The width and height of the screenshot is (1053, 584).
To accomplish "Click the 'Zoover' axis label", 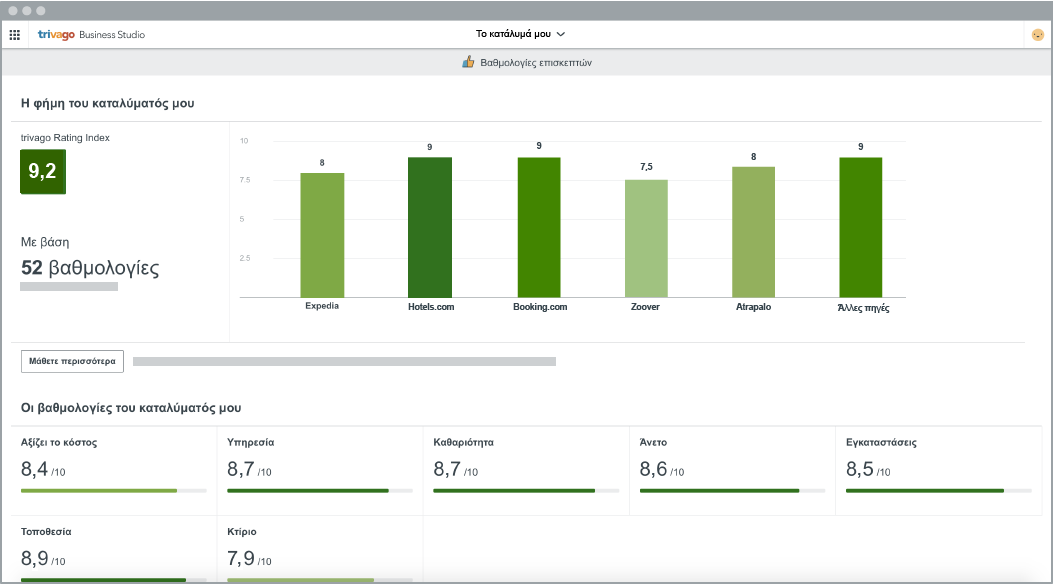I will 645,307.
